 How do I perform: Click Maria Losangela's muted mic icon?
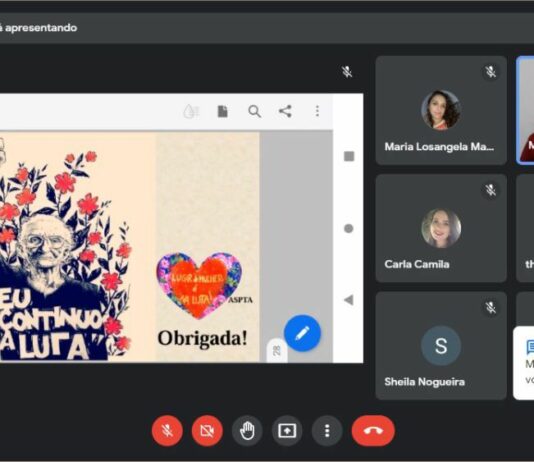pyautogui.click(x=490, y=72)
